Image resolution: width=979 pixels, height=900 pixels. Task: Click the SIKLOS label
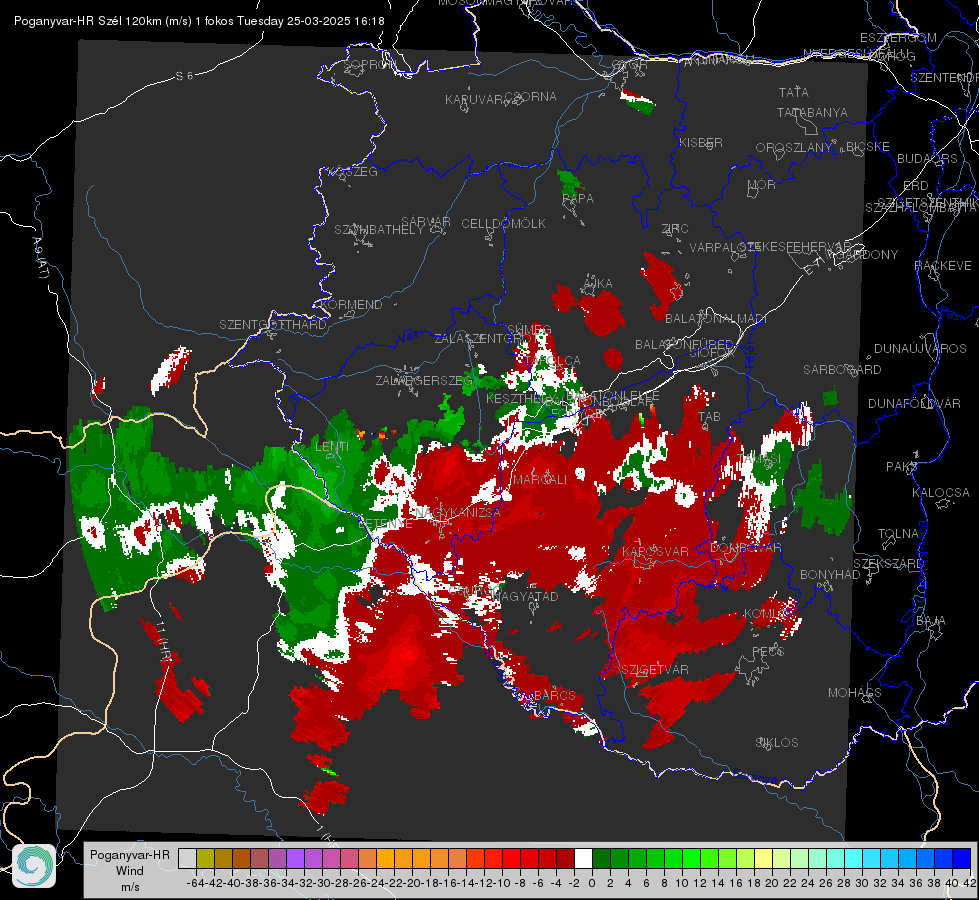point(777,743)
